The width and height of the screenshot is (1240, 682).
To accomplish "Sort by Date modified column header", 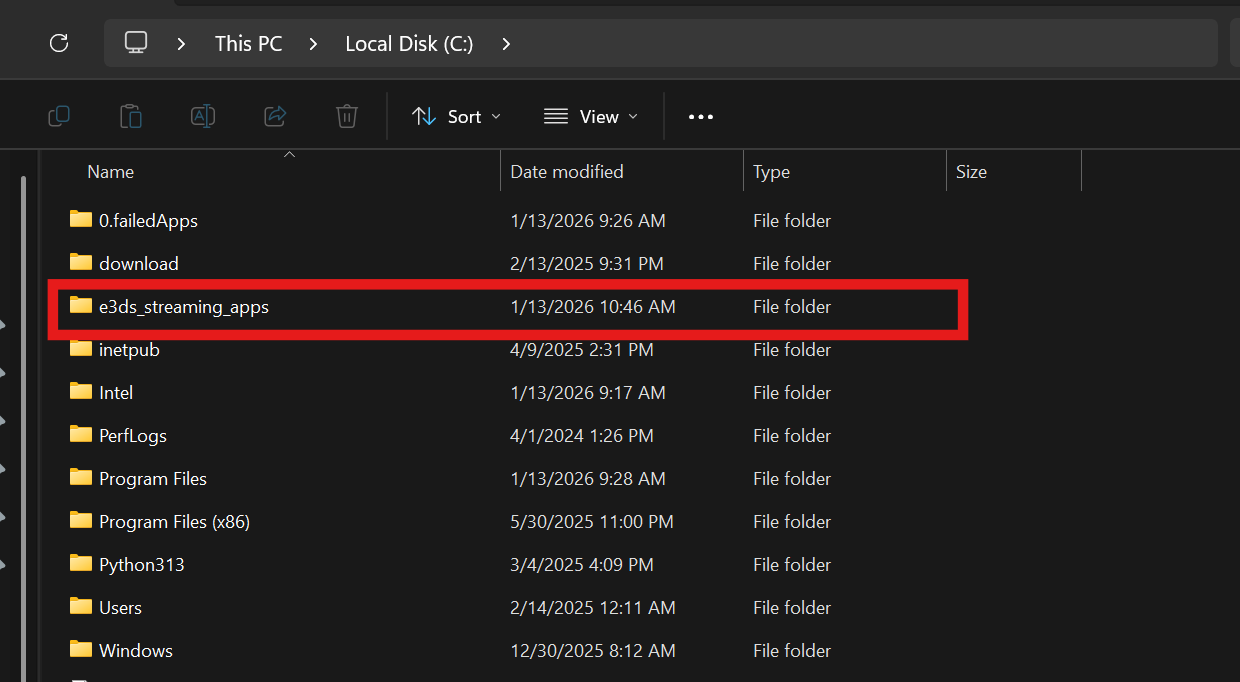I will tap(566, 172).
